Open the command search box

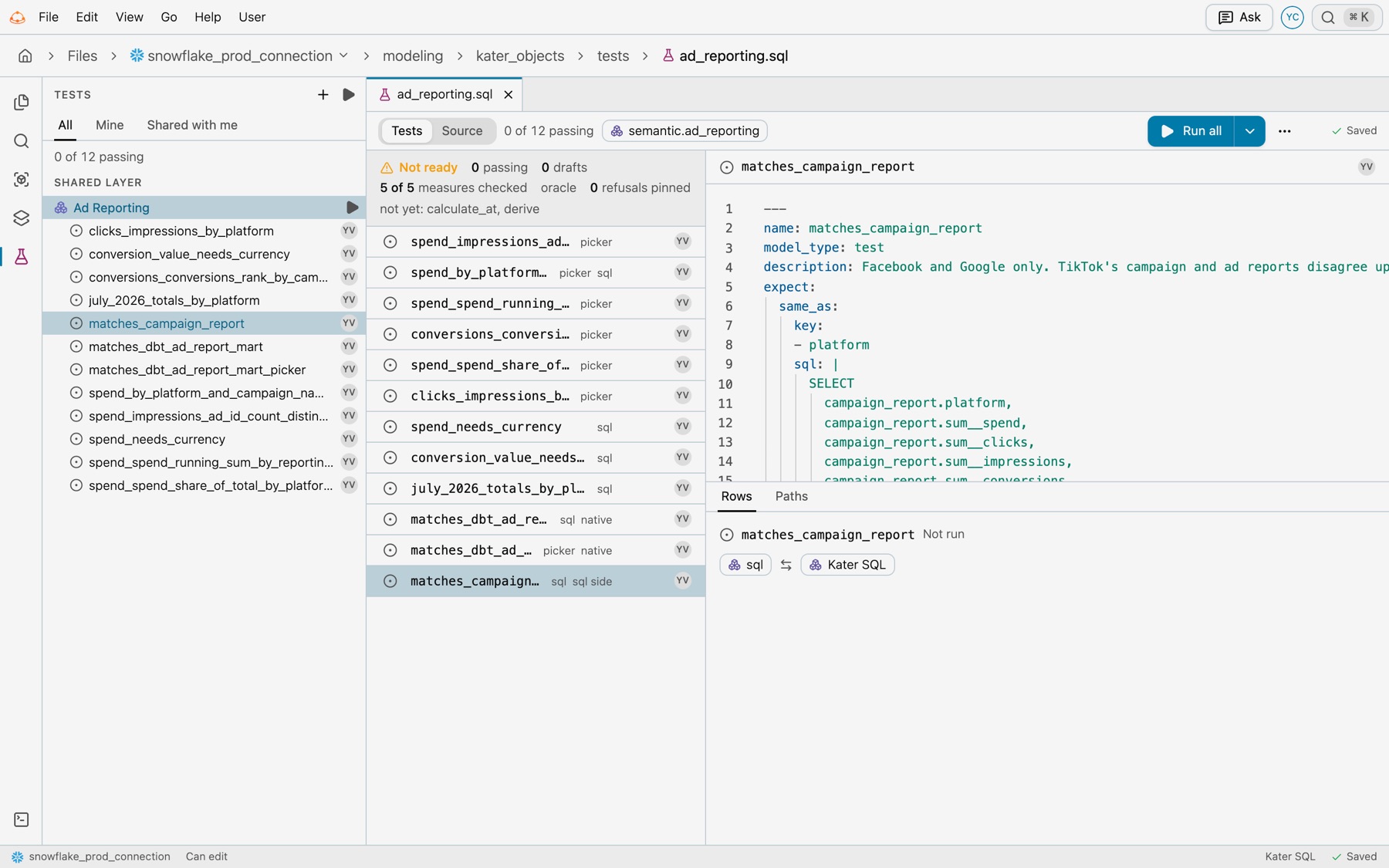click(1347, 17)
